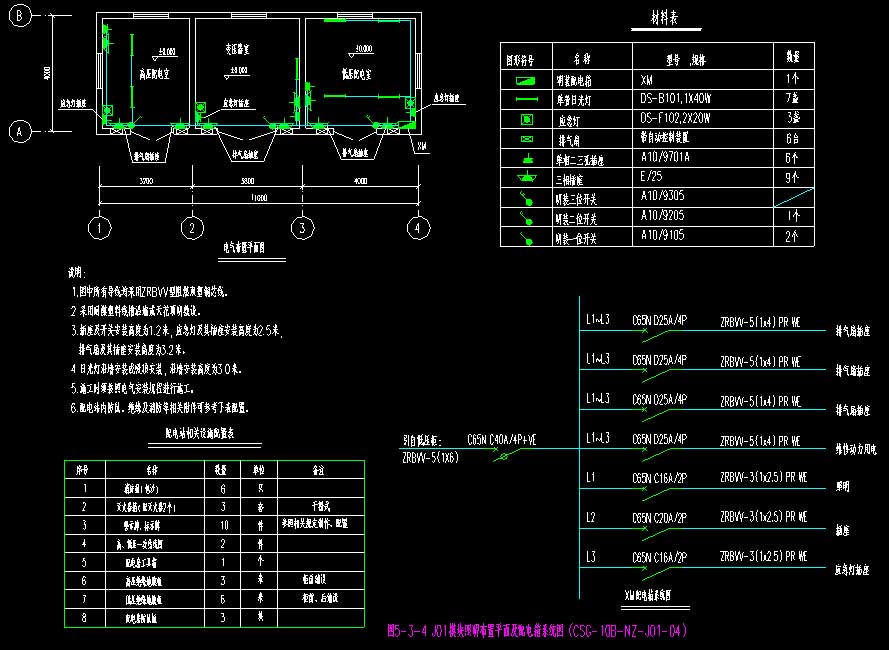The image size is (889, 650).
Task: Click the "数量" column header in the materials table
Action: pyautogui.click(x=793, y=56)
